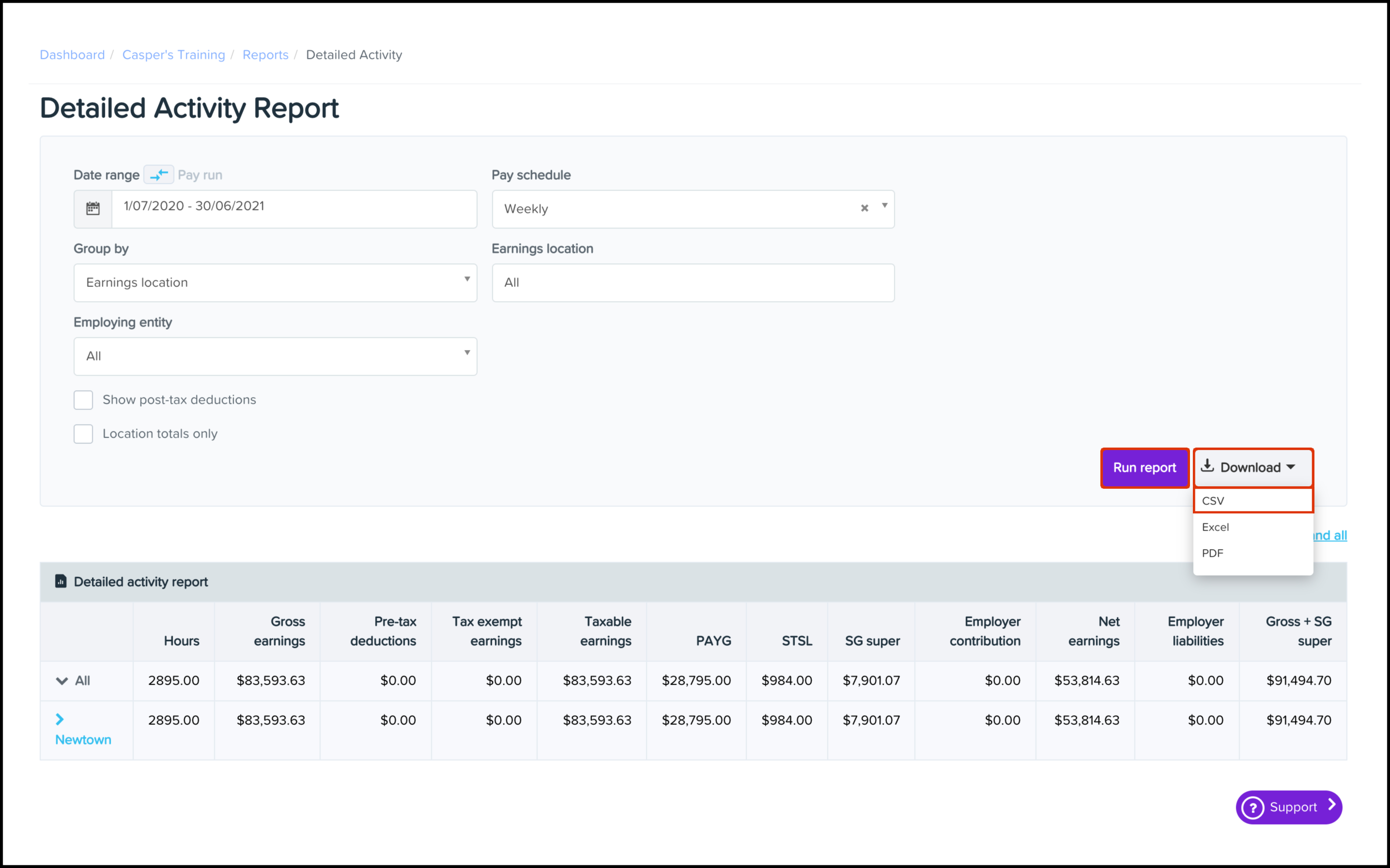The image size is (1390, 868).
Task: Click the report icon in table header
Action: pos(61,581)
